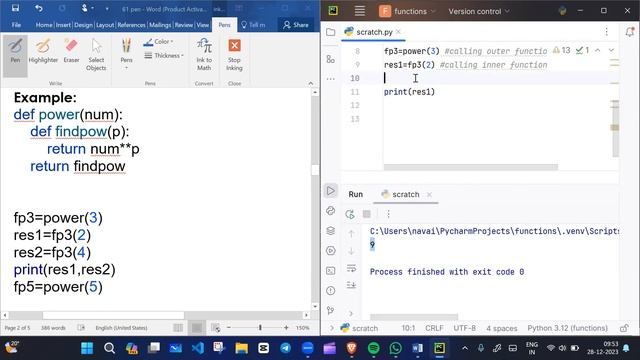Viewport: 640px width, 360px height.
Task: Click the Tell me search box
Action: [x=253, y=25]
